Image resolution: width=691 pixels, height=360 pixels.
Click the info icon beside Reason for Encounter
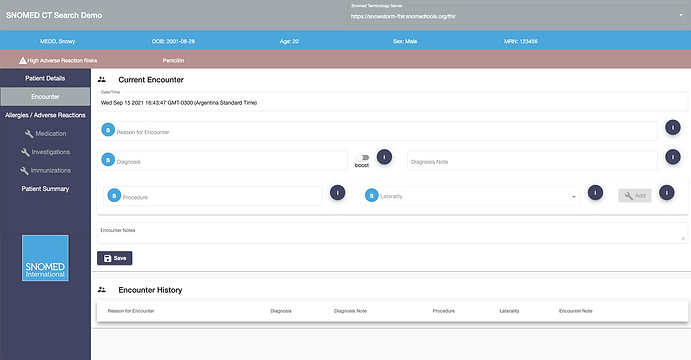(672, 128)
